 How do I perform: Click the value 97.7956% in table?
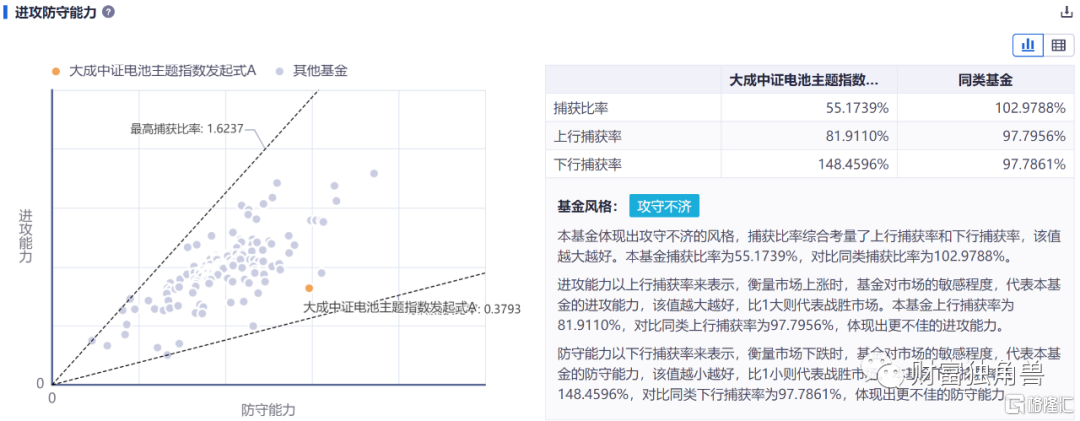click(1032, 136)
